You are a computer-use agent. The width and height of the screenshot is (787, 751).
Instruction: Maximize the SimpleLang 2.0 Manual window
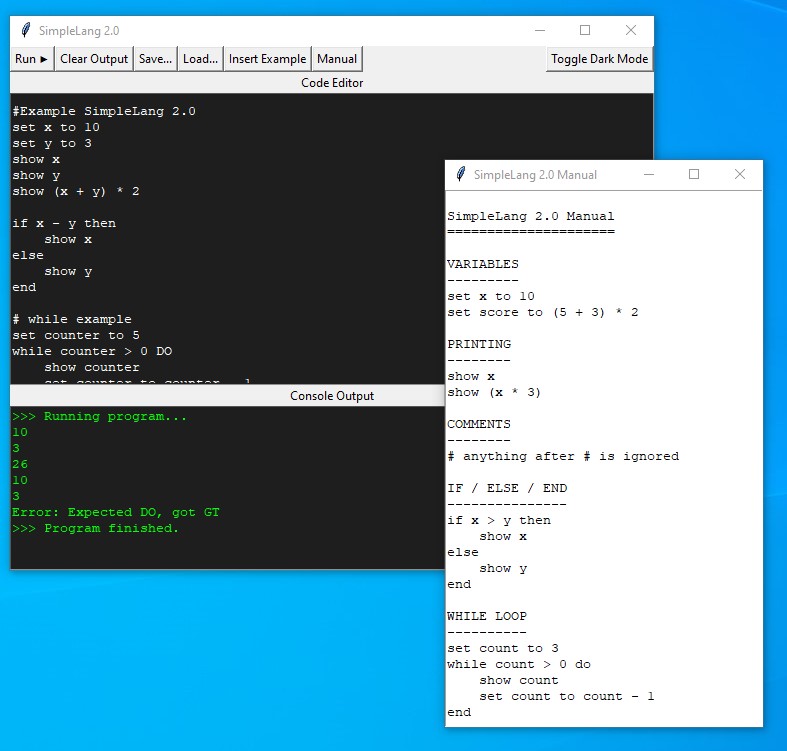(694, 174)
